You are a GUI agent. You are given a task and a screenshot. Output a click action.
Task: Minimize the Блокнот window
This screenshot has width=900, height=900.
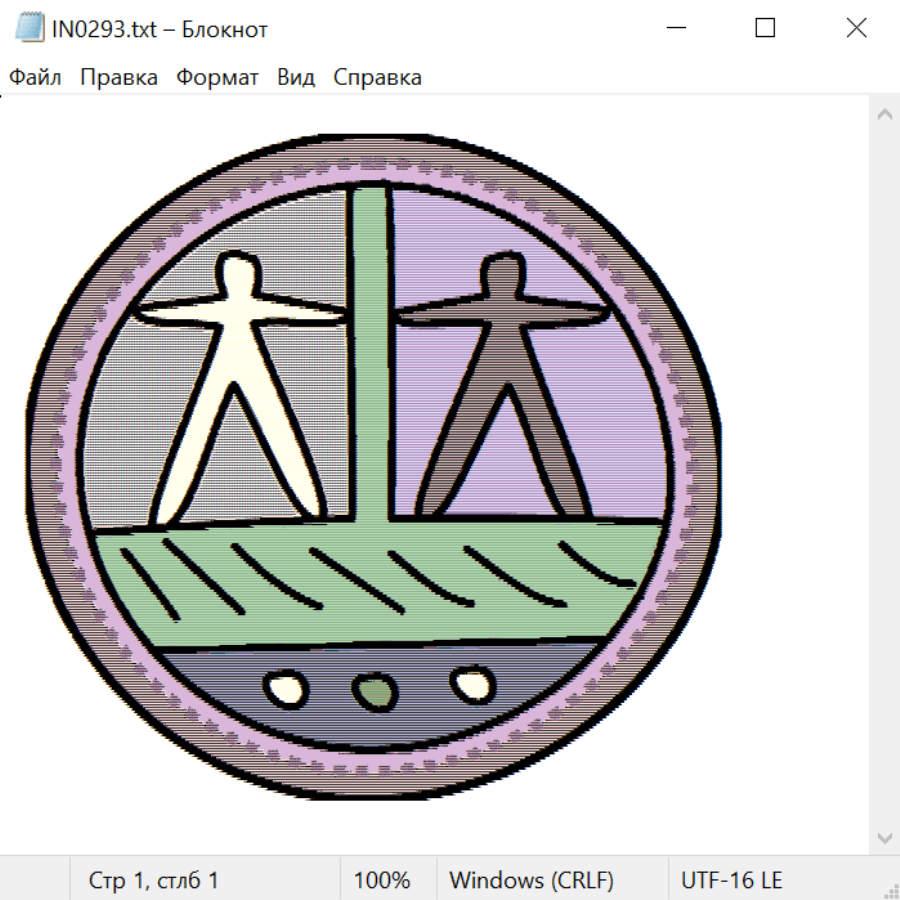674,29
